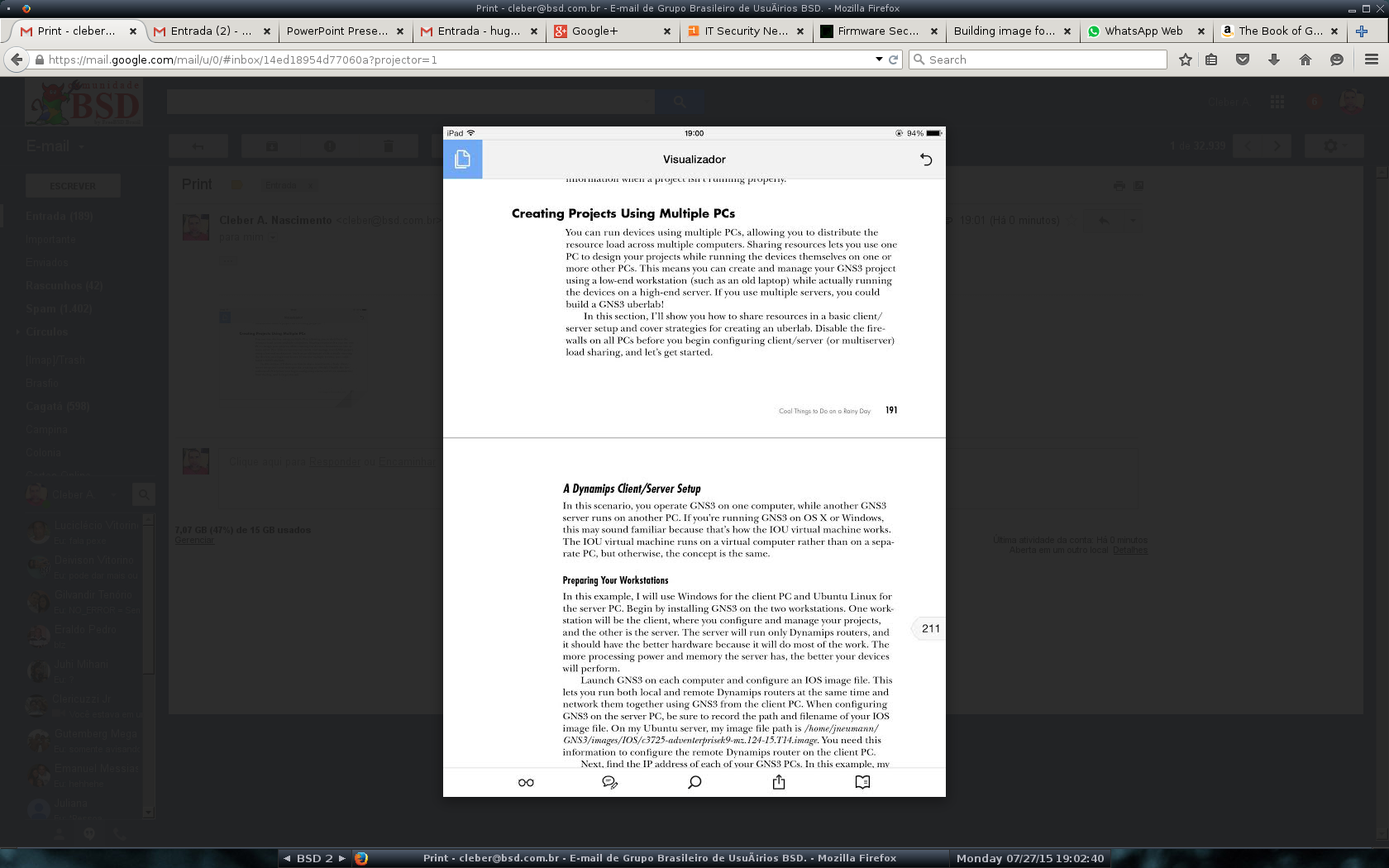
Task: Open the E-mail dropdown under the logo
Action: 55,146
